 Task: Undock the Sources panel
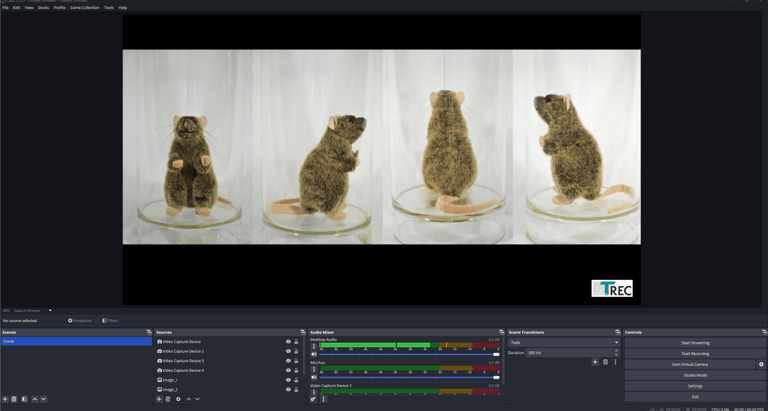[x=303, y=332]
